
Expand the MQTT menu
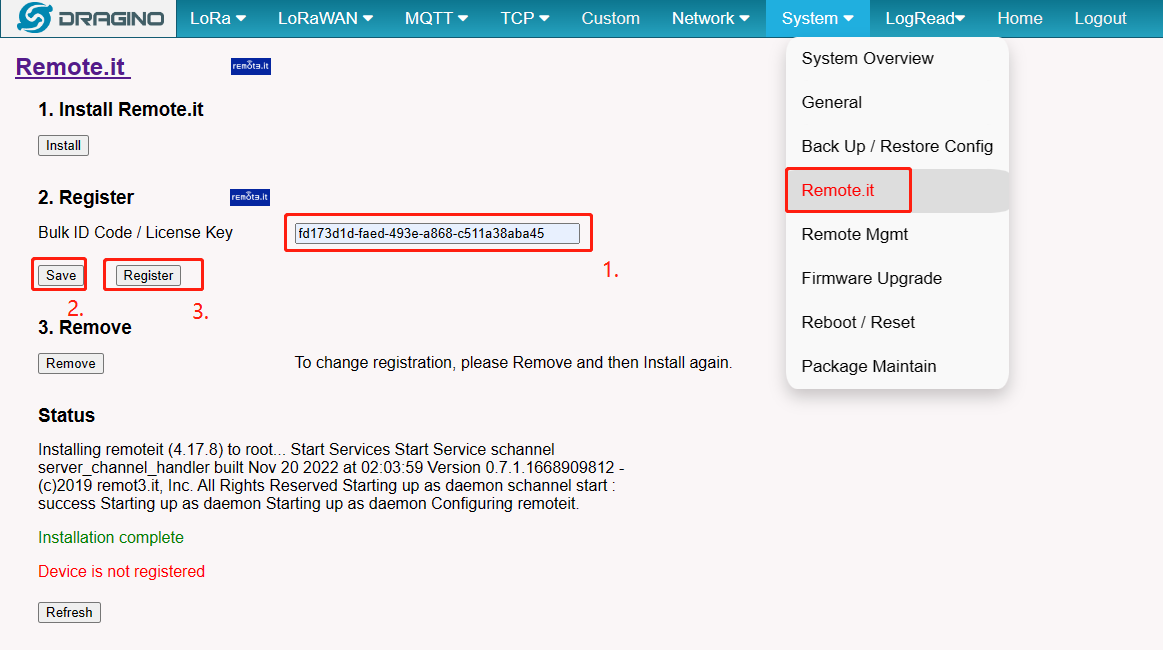click(436, 19)
